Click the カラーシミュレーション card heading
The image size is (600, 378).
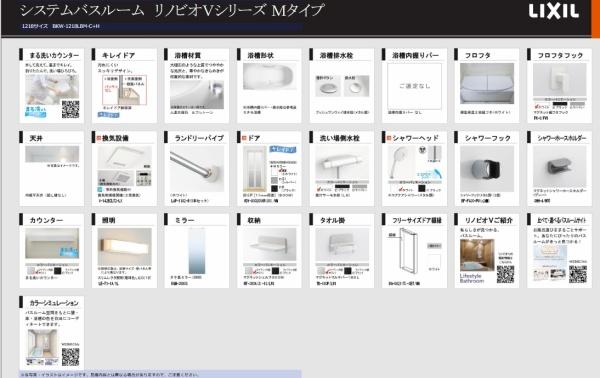point(54,303)
